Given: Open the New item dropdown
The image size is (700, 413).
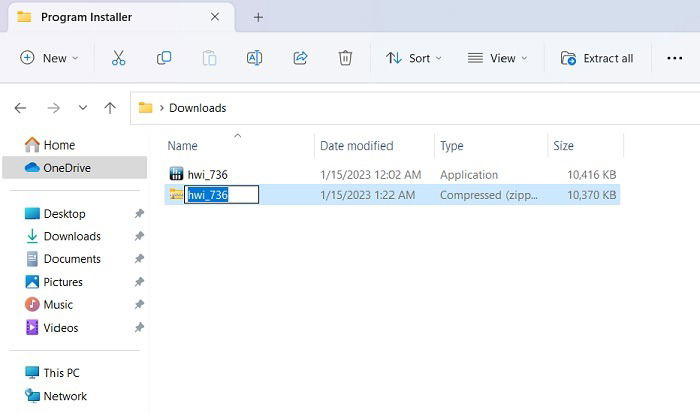Looking at the screenshot, I should coord(49,58).
